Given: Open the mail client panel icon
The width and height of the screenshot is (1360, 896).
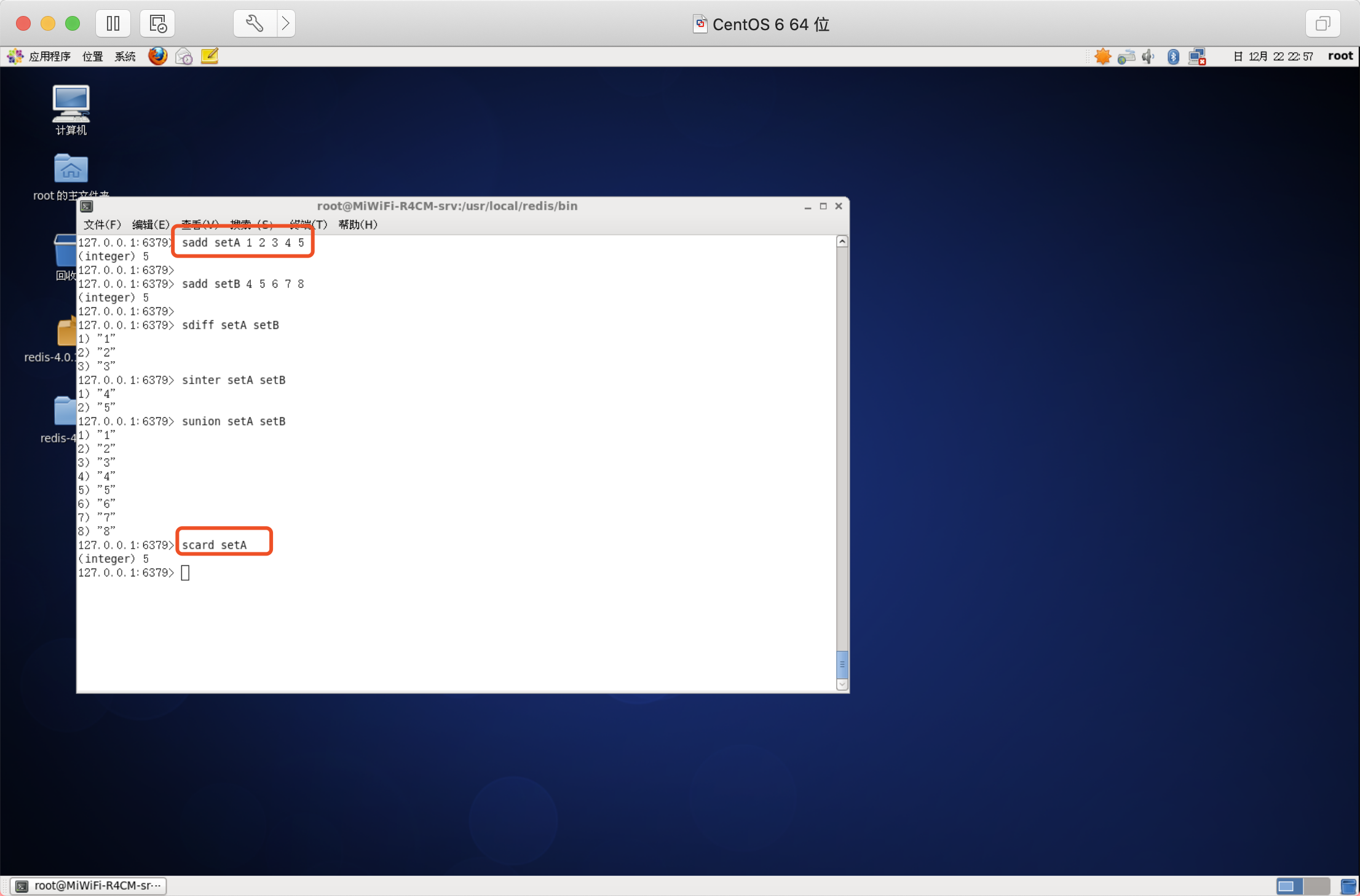Looking at the screenshot, I should pos(184,57).
